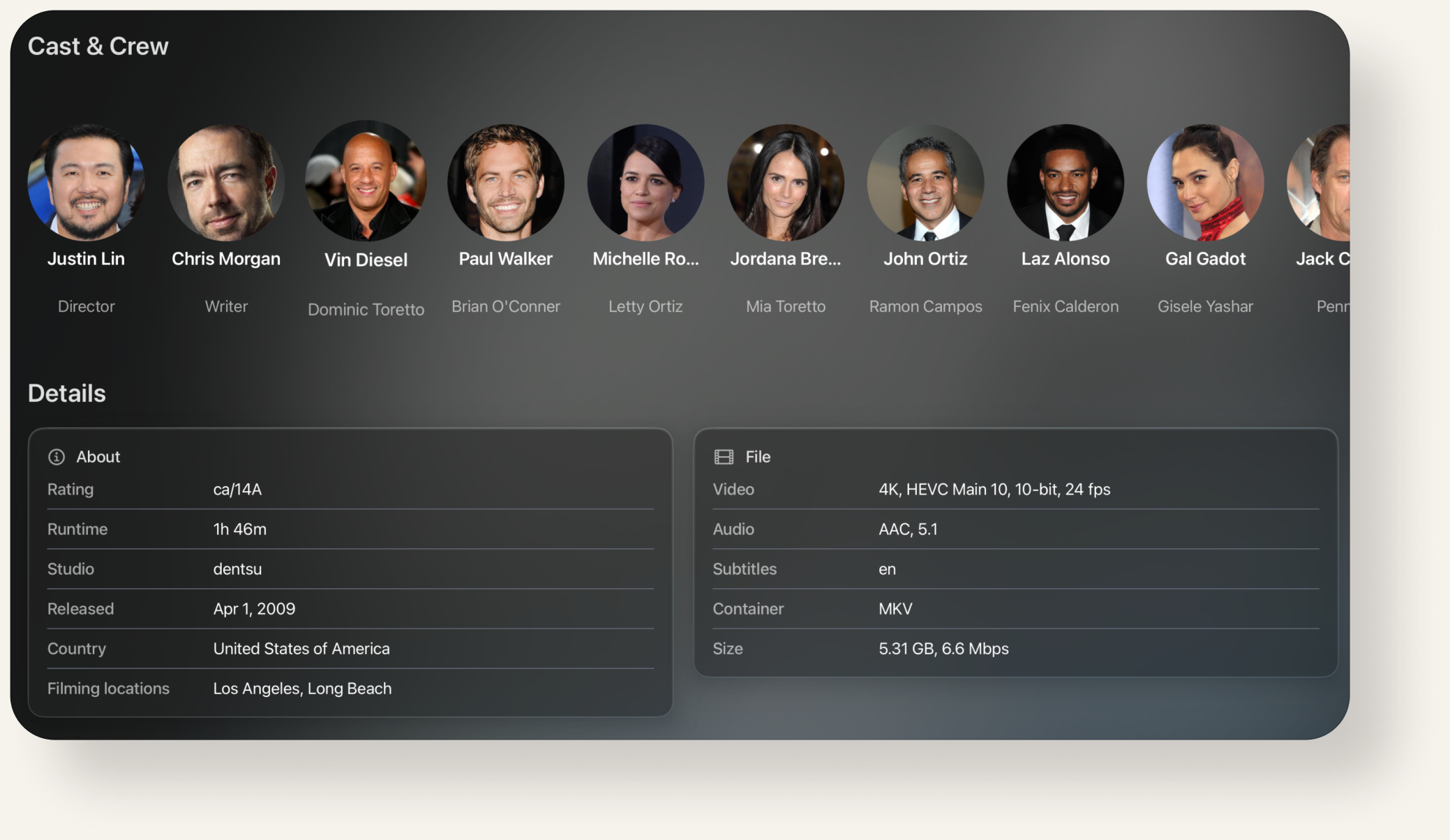Click the 'Filming locations' row label
This screenshot has width=1450, height=840.
[x=108, y=689]
